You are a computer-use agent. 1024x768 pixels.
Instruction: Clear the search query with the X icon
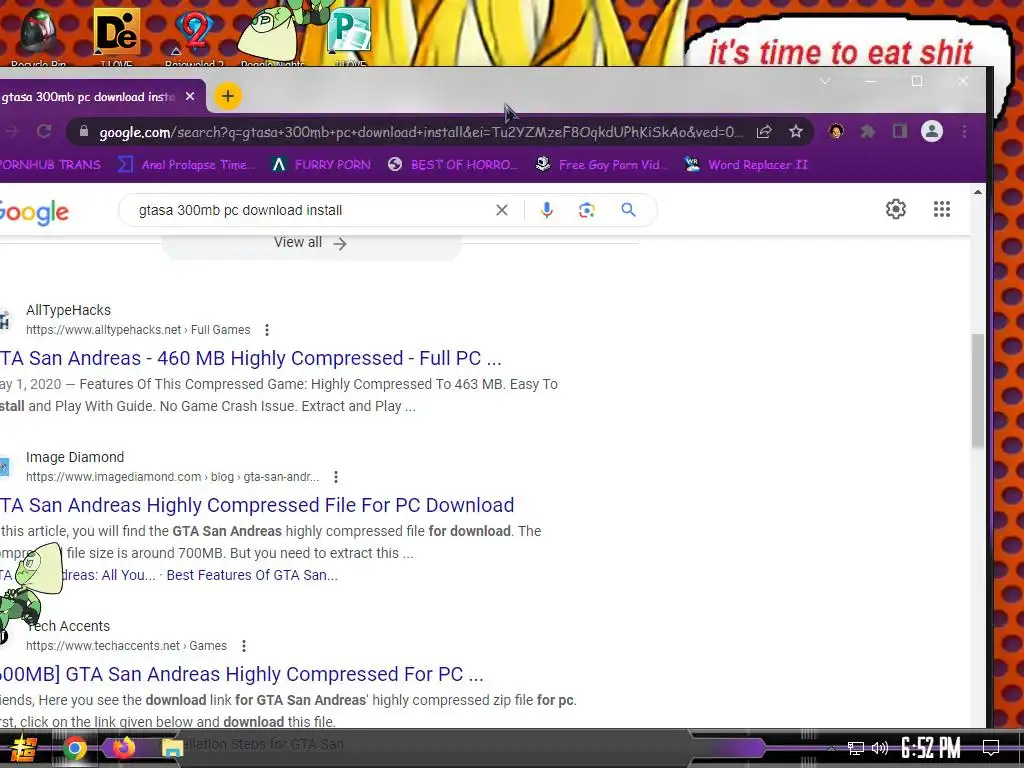tap(502, 210)
